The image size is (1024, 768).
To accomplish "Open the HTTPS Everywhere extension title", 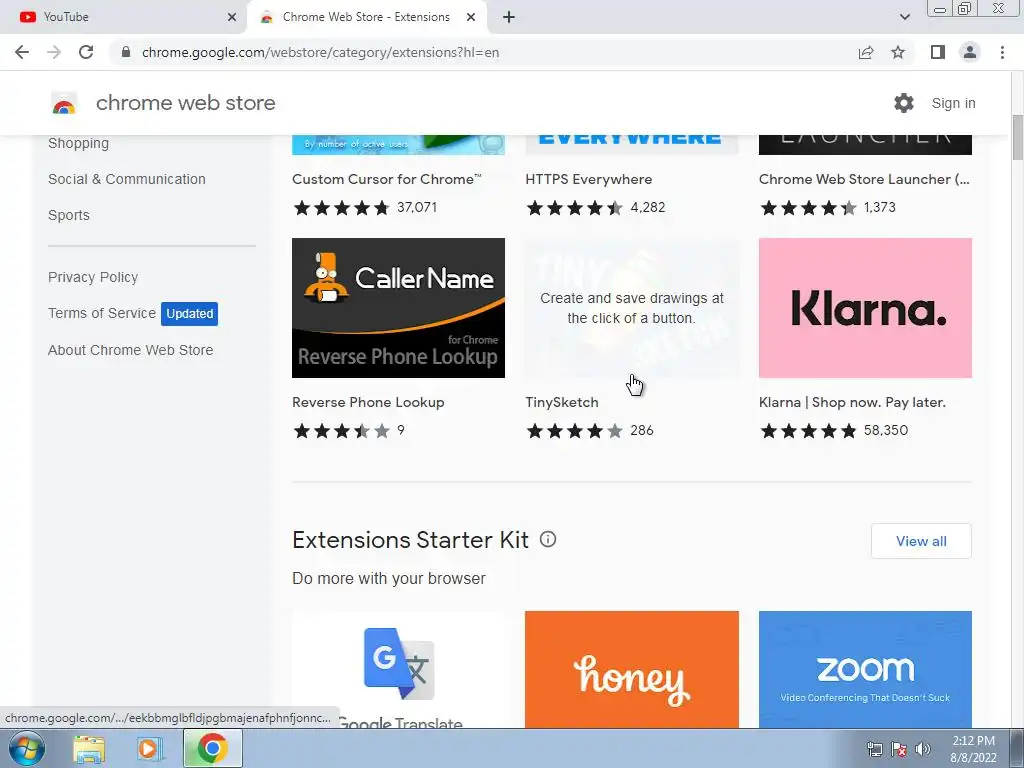I will click(x=588, y=179).
